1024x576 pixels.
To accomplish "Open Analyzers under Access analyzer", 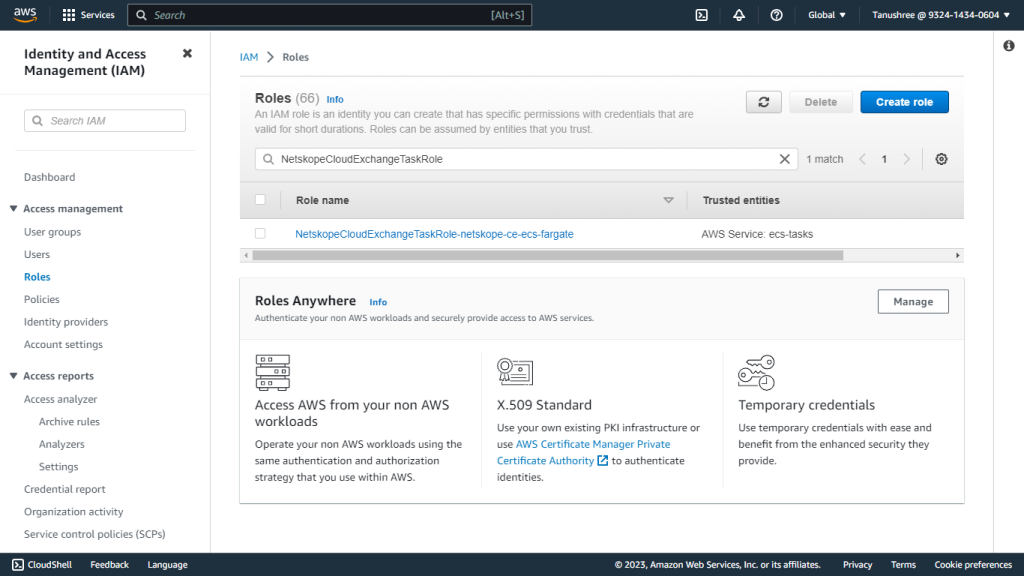I will (x=61, y=444).
